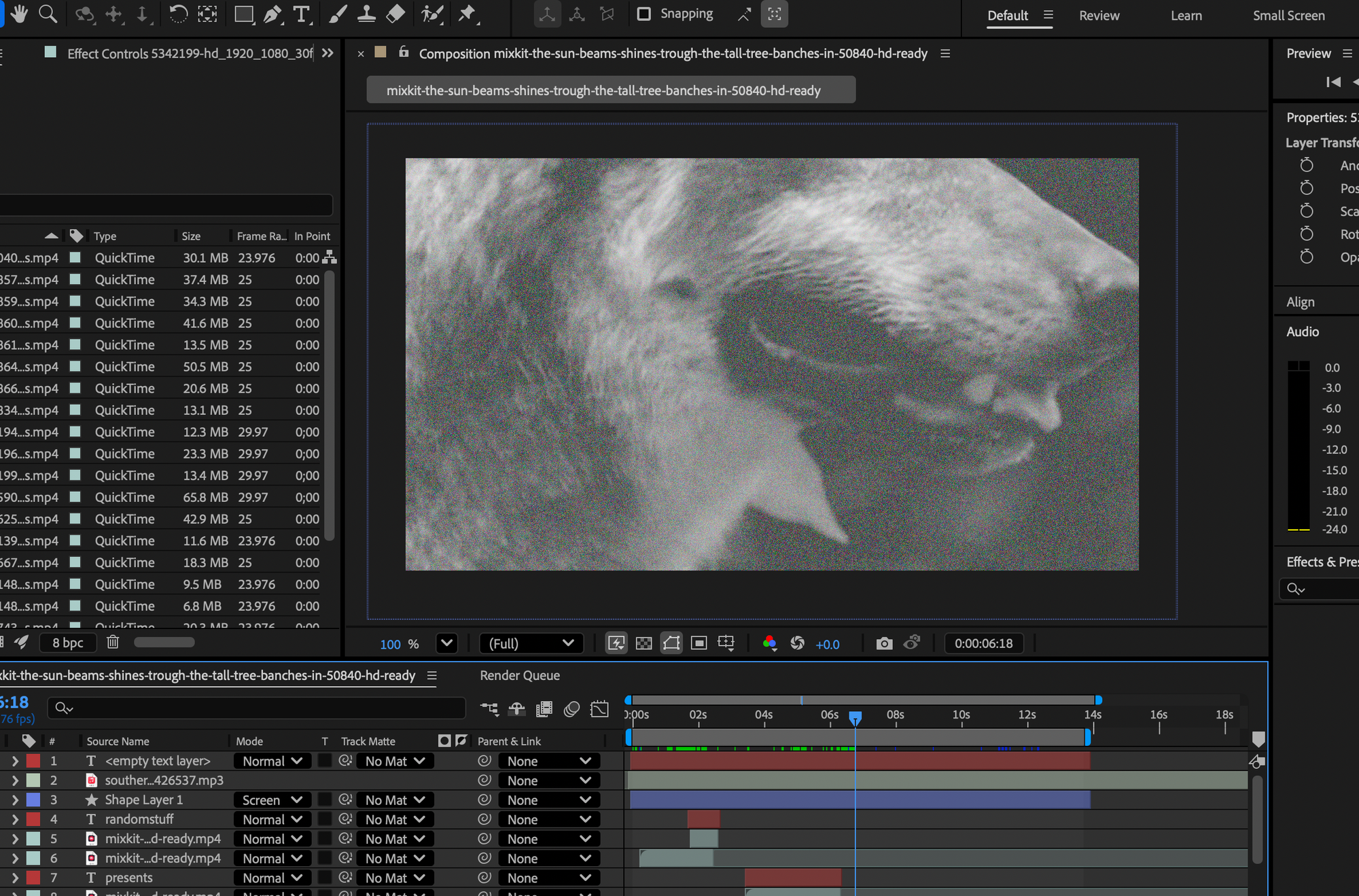Select the Zoom magnifier tool
This screenshot has width=1359, height=896.
(x=48, y=14)
